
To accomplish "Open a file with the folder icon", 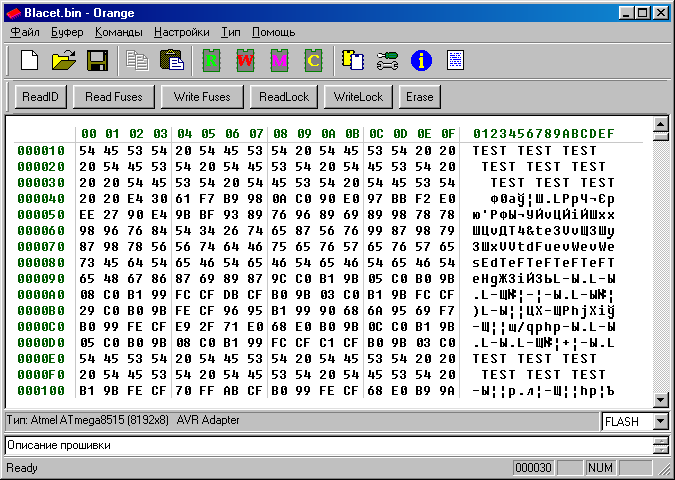I will point(64,60).
